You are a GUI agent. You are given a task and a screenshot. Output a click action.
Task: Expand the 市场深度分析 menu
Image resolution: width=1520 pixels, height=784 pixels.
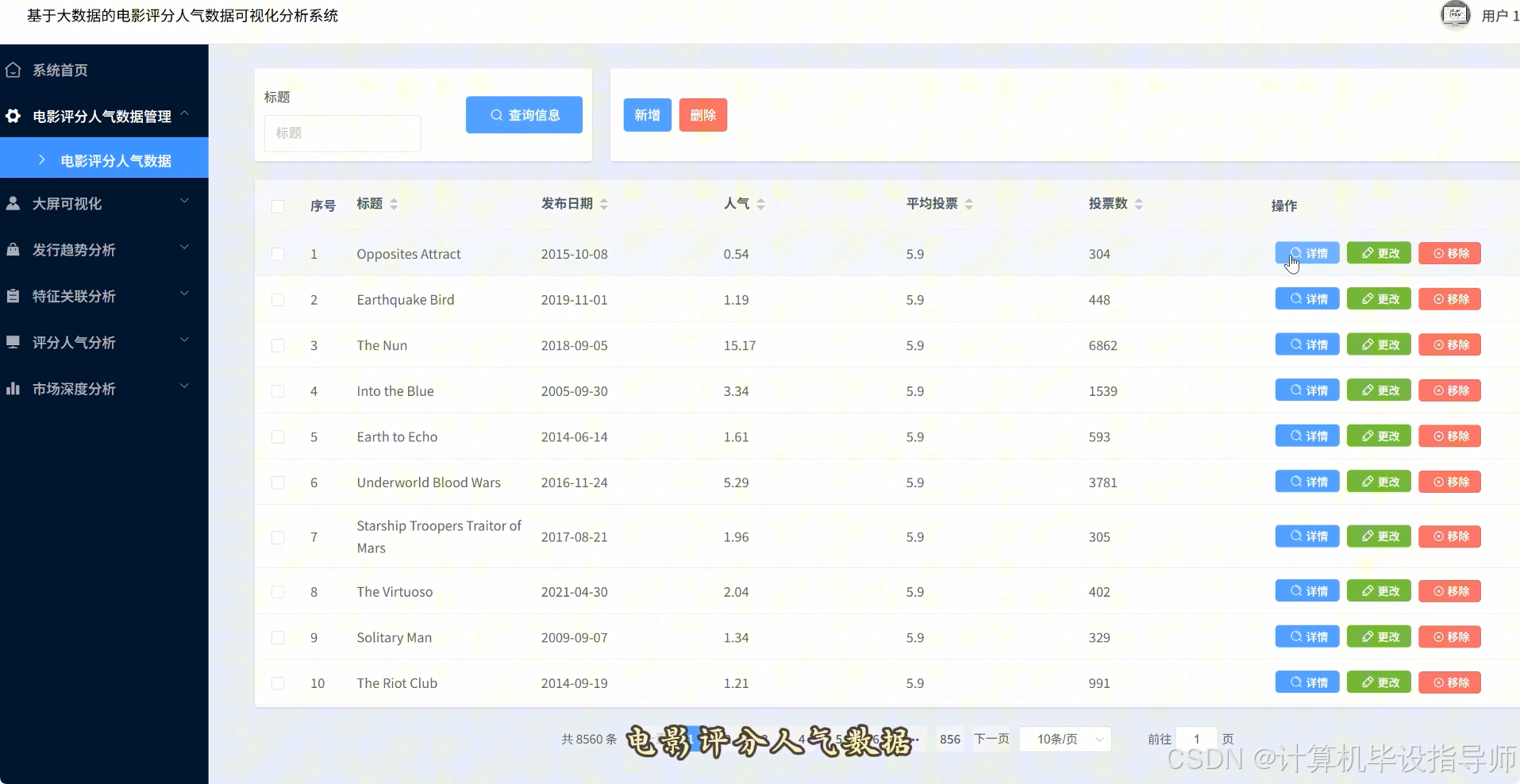(184, 386)
